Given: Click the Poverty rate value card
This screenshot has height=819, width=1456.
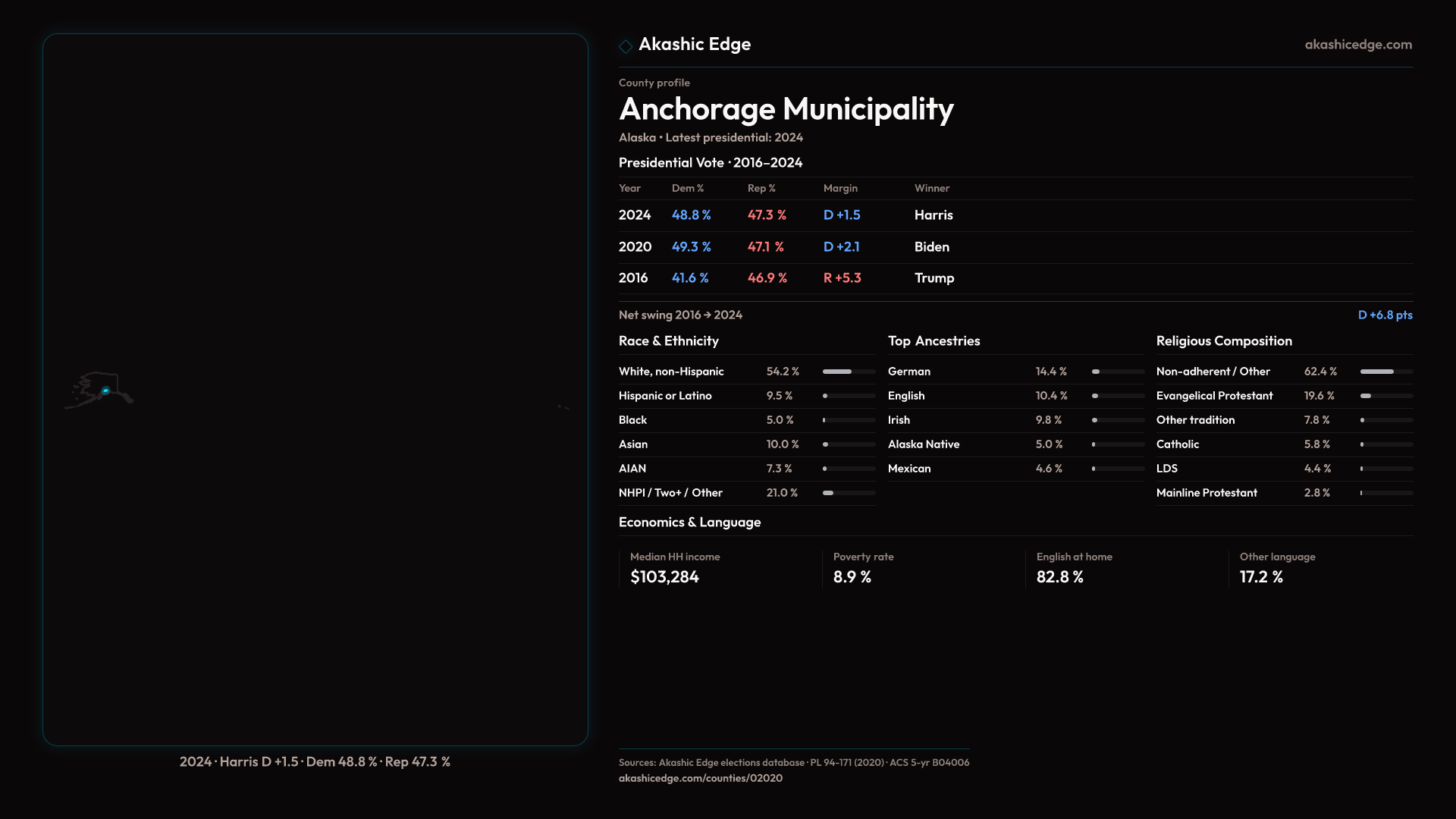Looking at the screenshot, I should click(863, 569).
